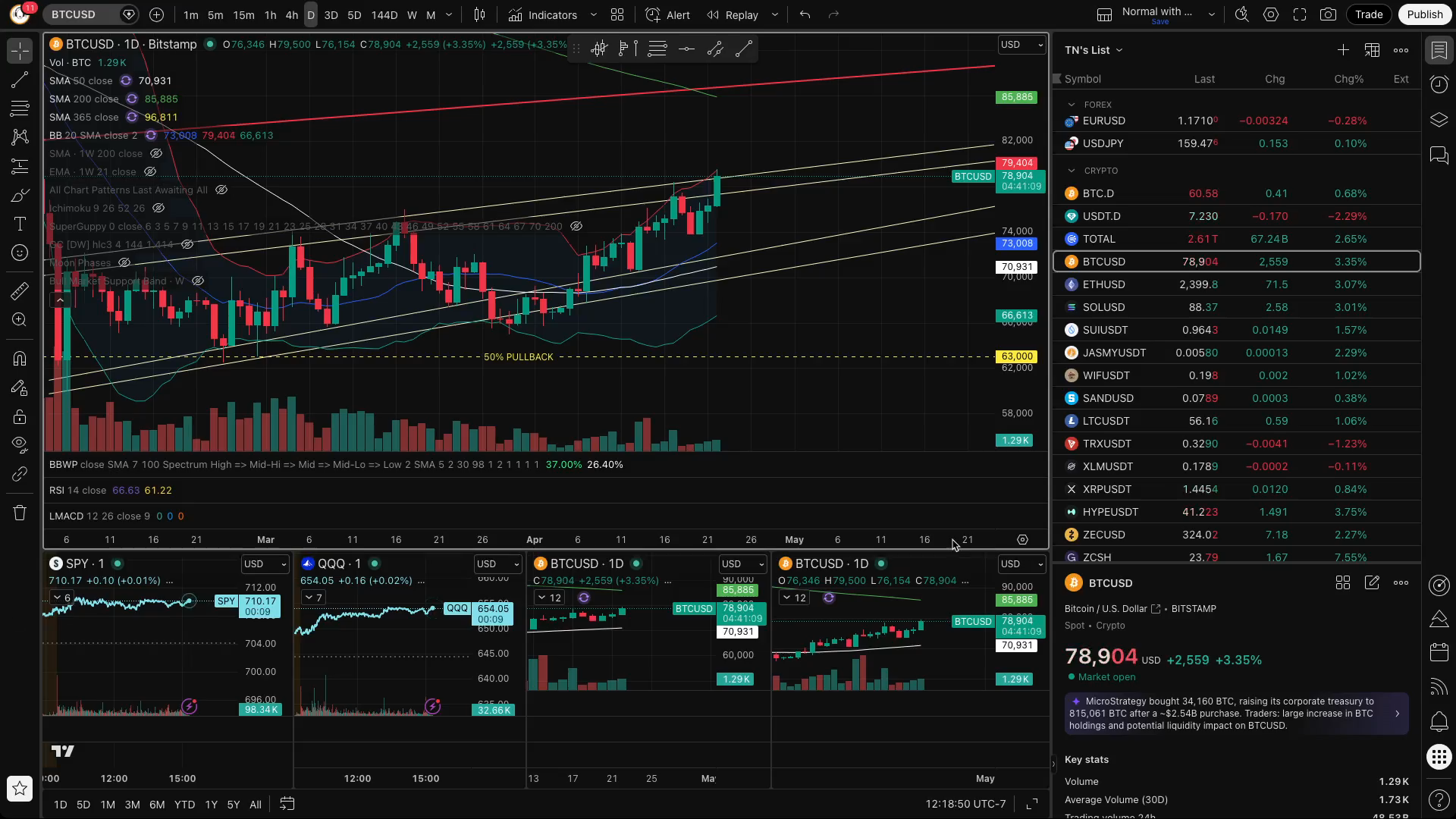Toggle hide all drawings eye icon
Viewport: 1456px width, 819px height.
click(x=20, y=444)
